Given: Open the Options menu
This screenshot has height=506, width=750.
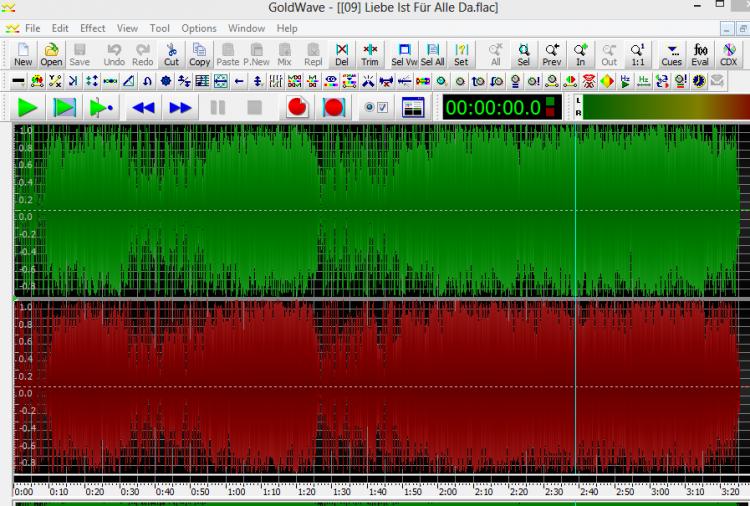Looking at the screenshot, I should coord(199,28).
